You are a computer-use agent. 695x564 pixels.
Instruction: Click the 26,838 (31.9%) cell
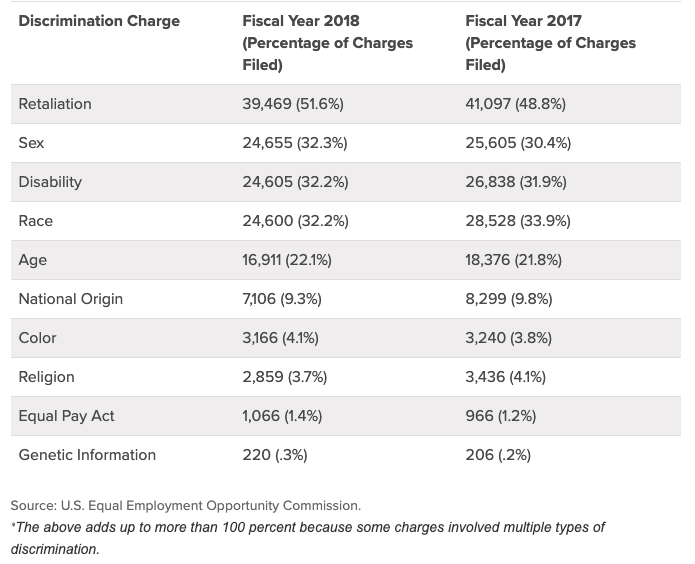(x=517, y=182)
